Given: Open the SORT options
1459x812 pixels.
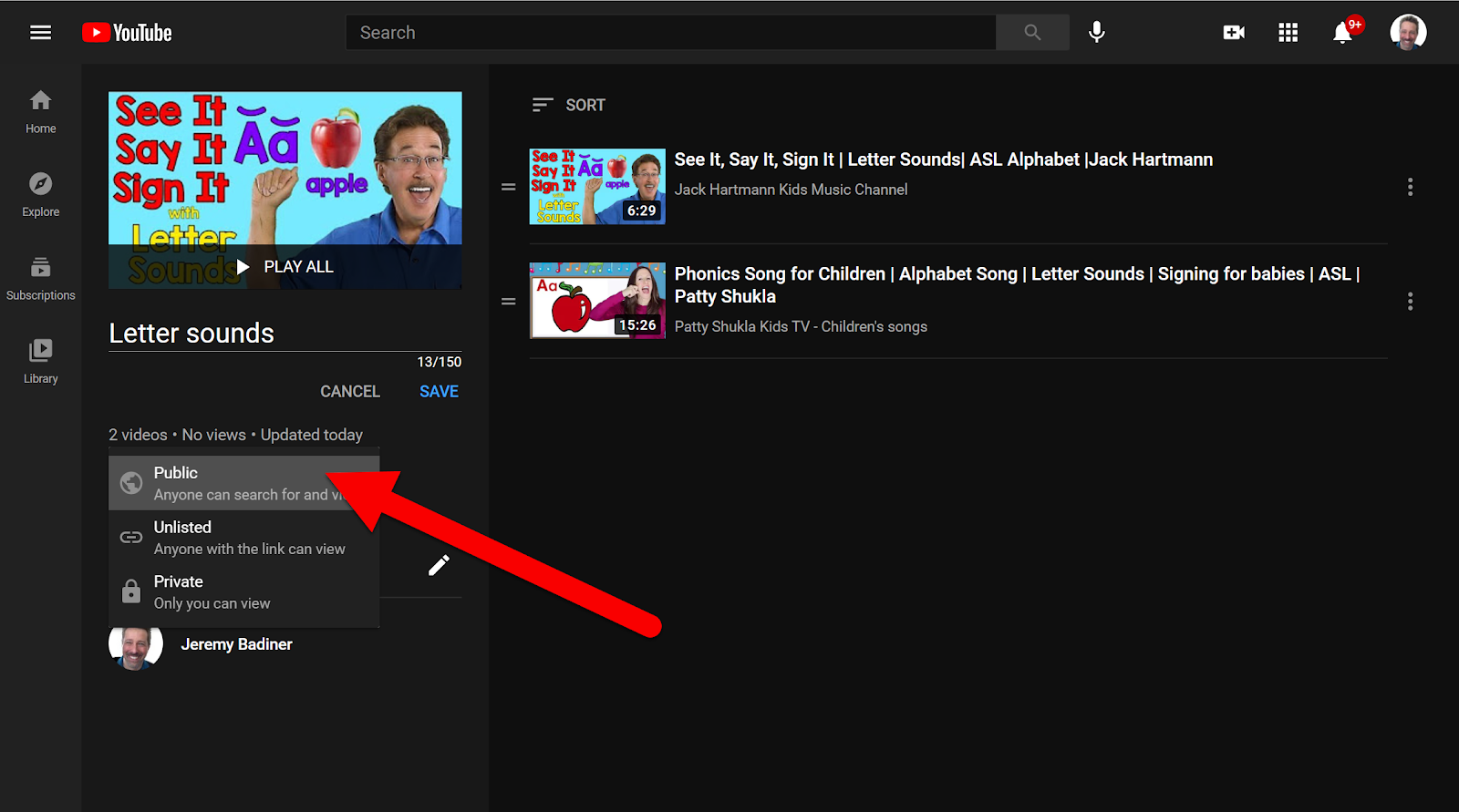Looking at the screenshot, I should pyautogui.click(x=569, y=105).
